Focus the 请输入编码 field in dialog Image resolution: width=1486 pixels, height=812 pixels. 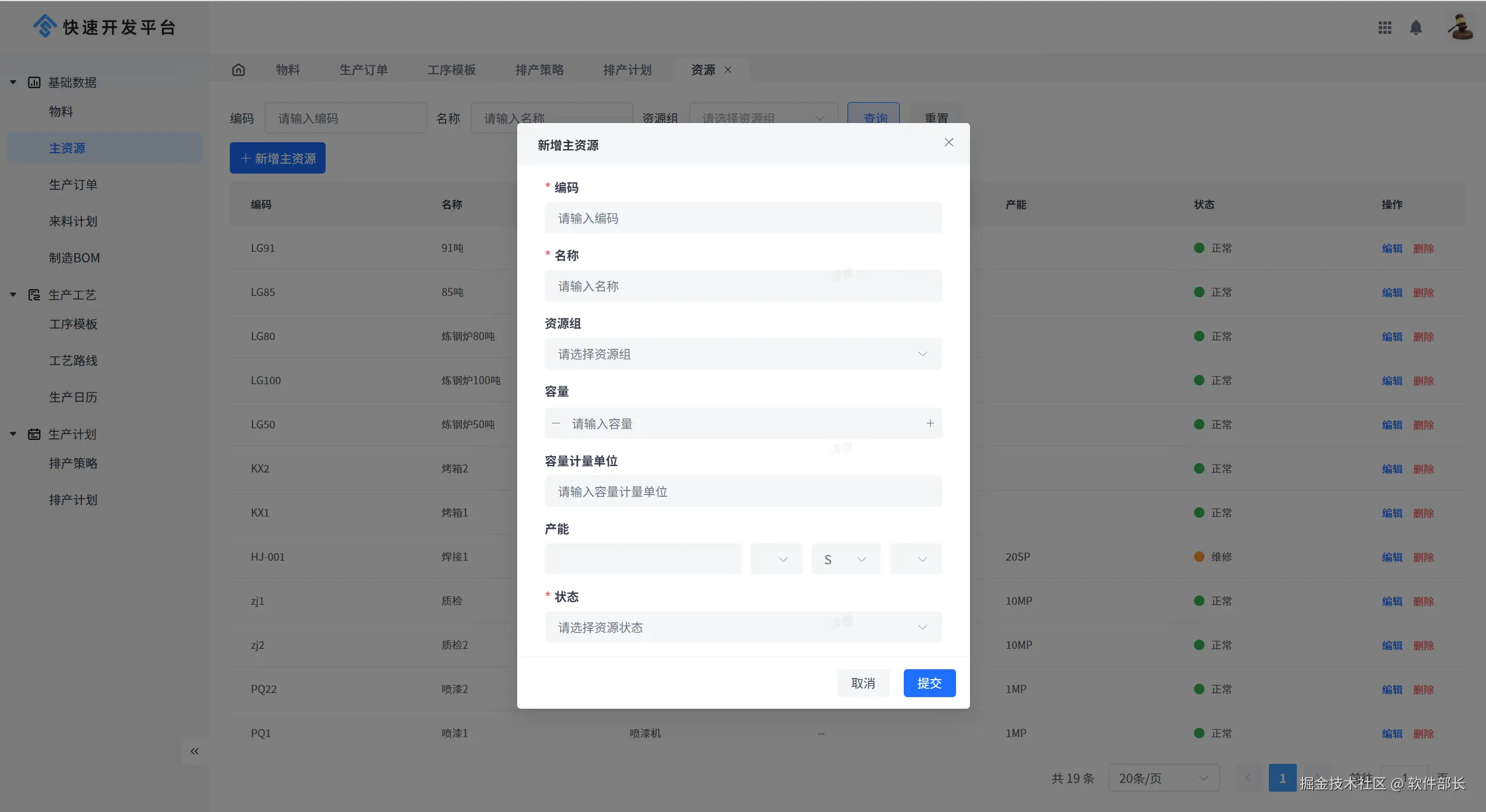pos(743,218)
